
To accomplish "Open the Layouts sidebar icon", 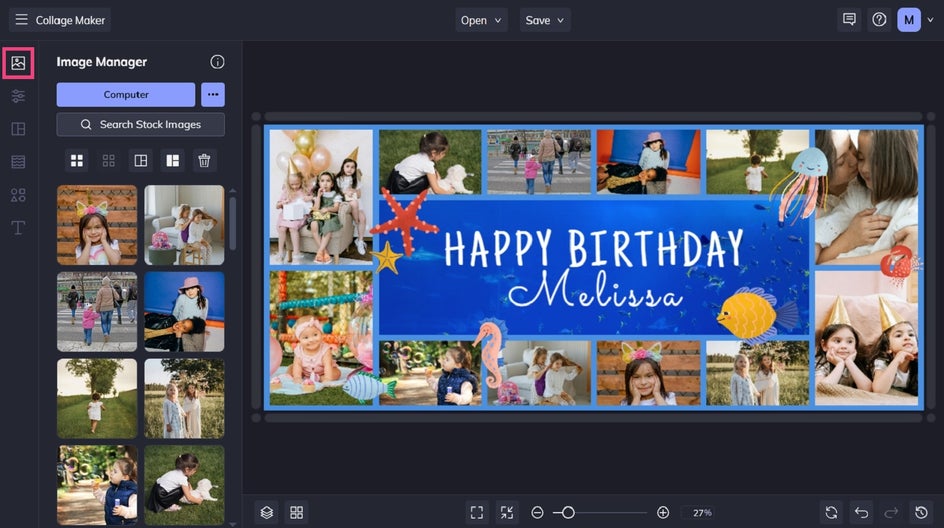I will pos(18,129).
